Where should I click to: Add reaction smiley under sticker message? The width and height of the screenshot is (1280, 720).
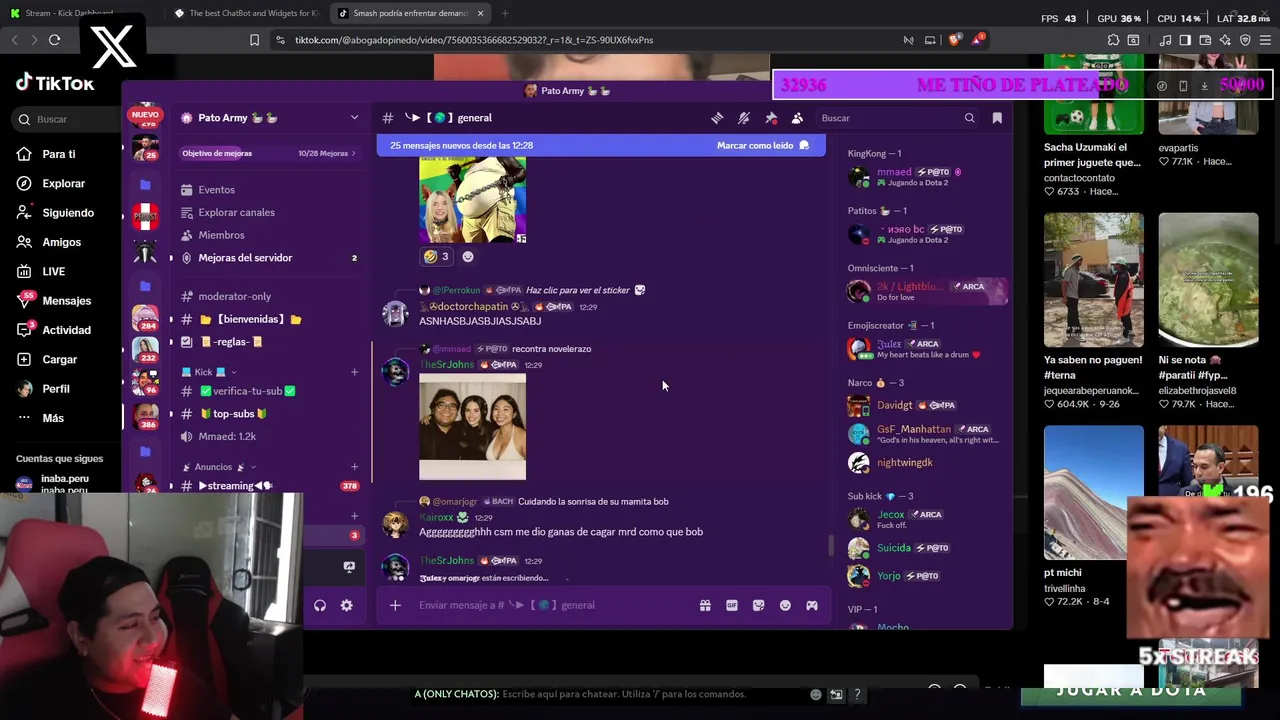[x=467, y=256]
